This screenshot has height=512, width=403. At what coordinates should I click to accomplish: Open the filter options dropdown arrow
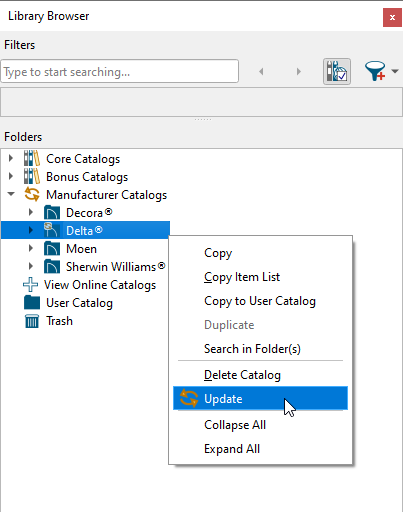[x=395, y=71]
